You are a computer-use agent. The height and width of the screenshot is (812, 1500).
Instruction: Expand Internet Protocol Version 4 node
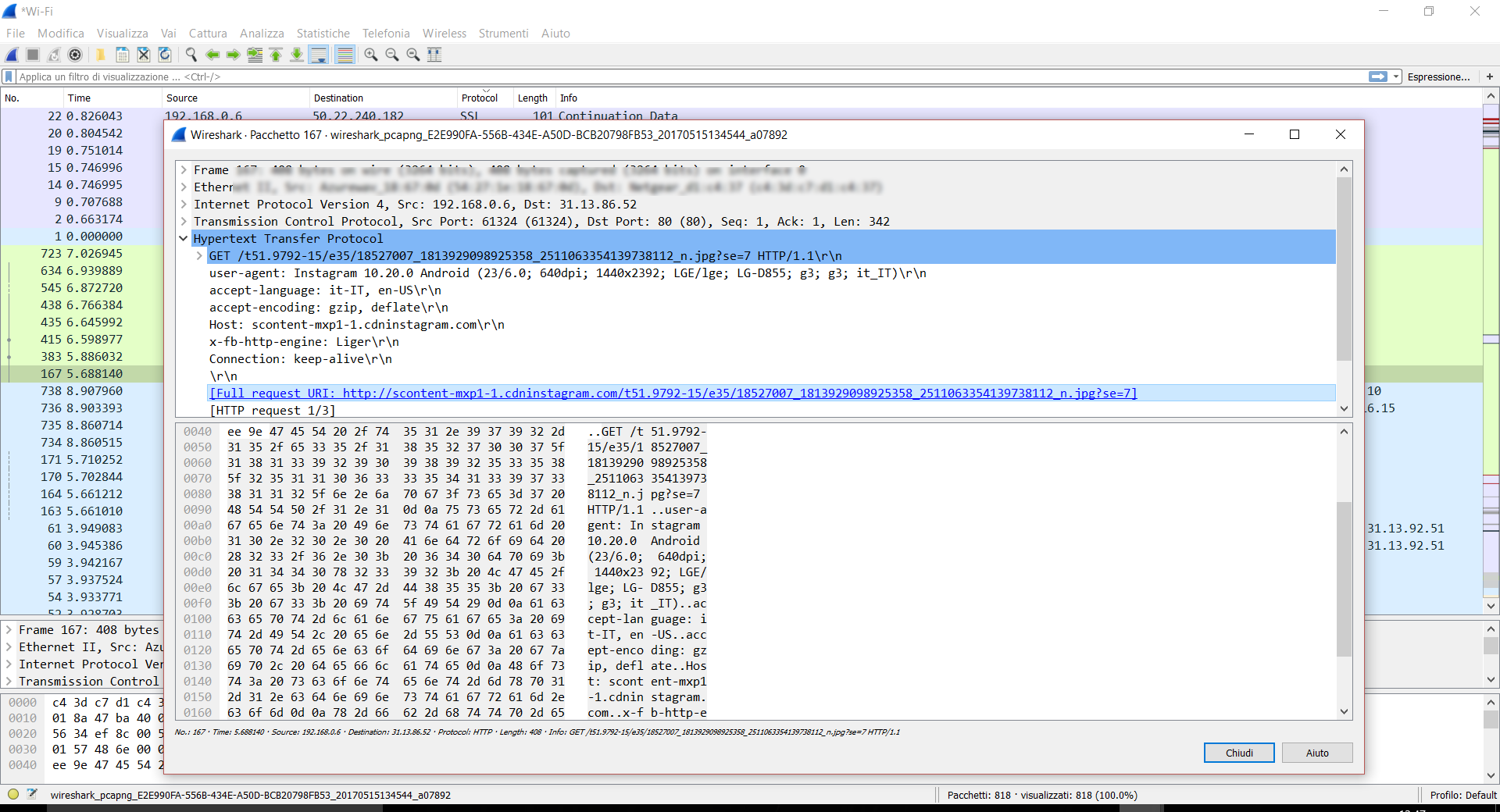184,205
